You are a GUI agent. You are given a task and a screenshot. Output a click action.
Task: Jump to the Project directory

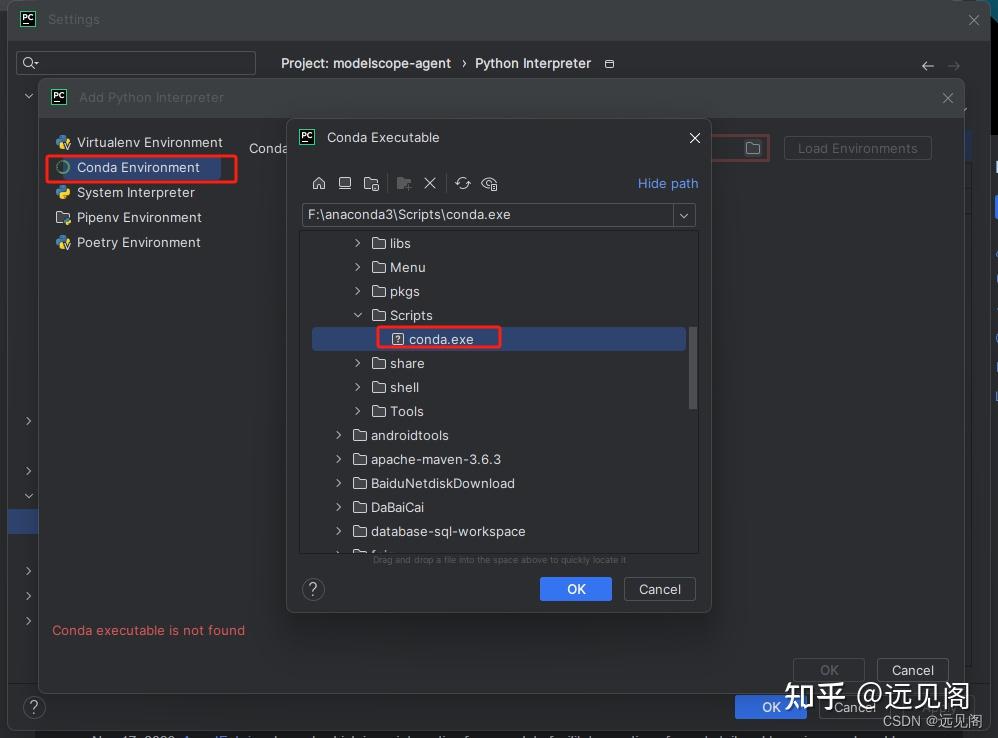click(370, 183)
